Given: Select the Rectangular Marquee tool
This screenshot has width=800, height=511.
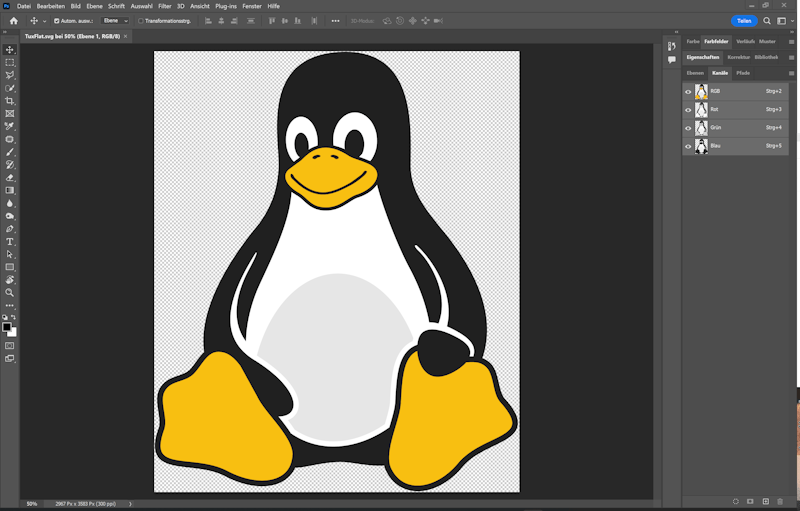Looking at the screenshot, I should point(10,62).
